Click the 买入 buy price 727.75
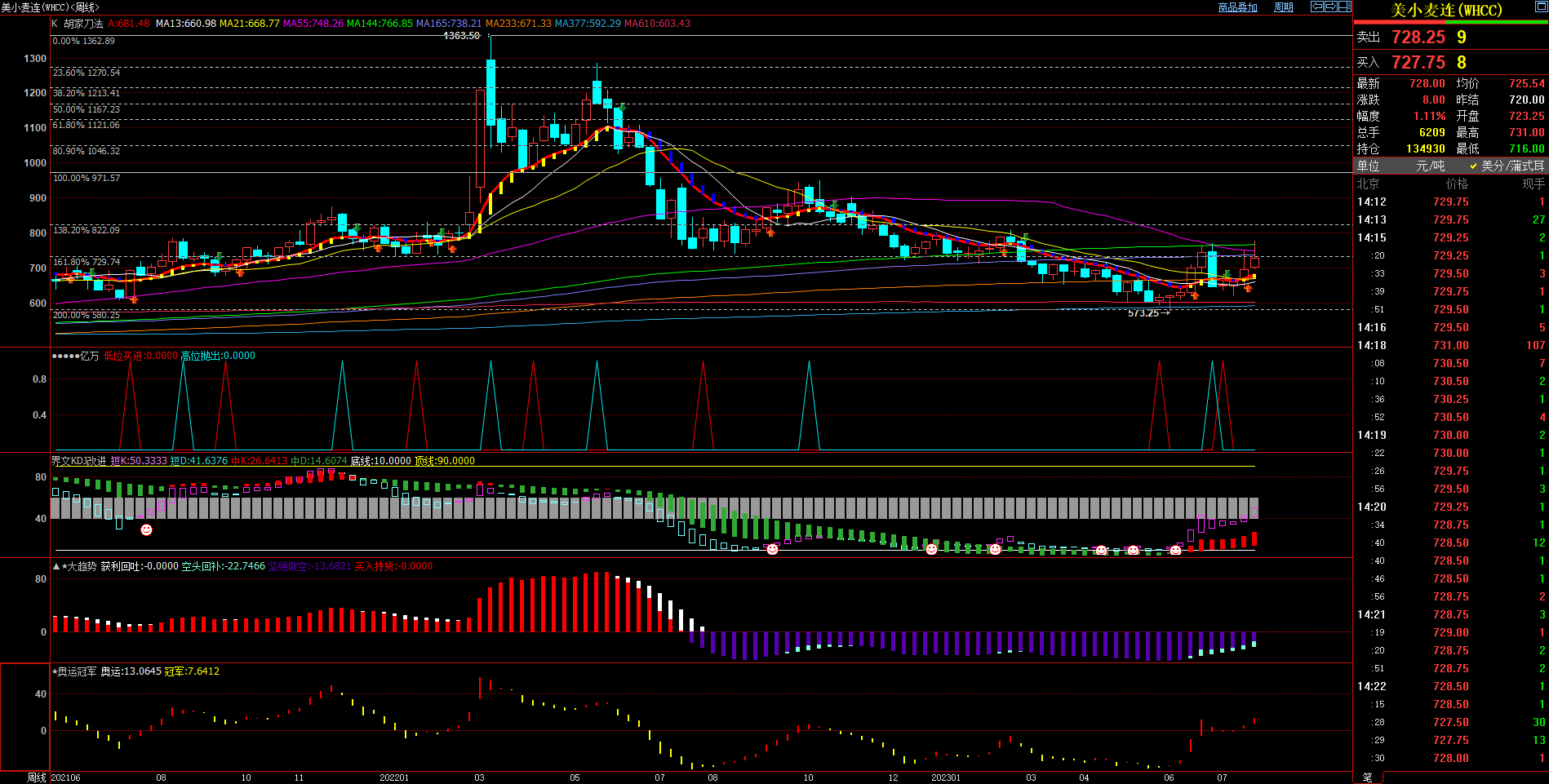This screenshot has width=1549, height=784. (1418, 63)
